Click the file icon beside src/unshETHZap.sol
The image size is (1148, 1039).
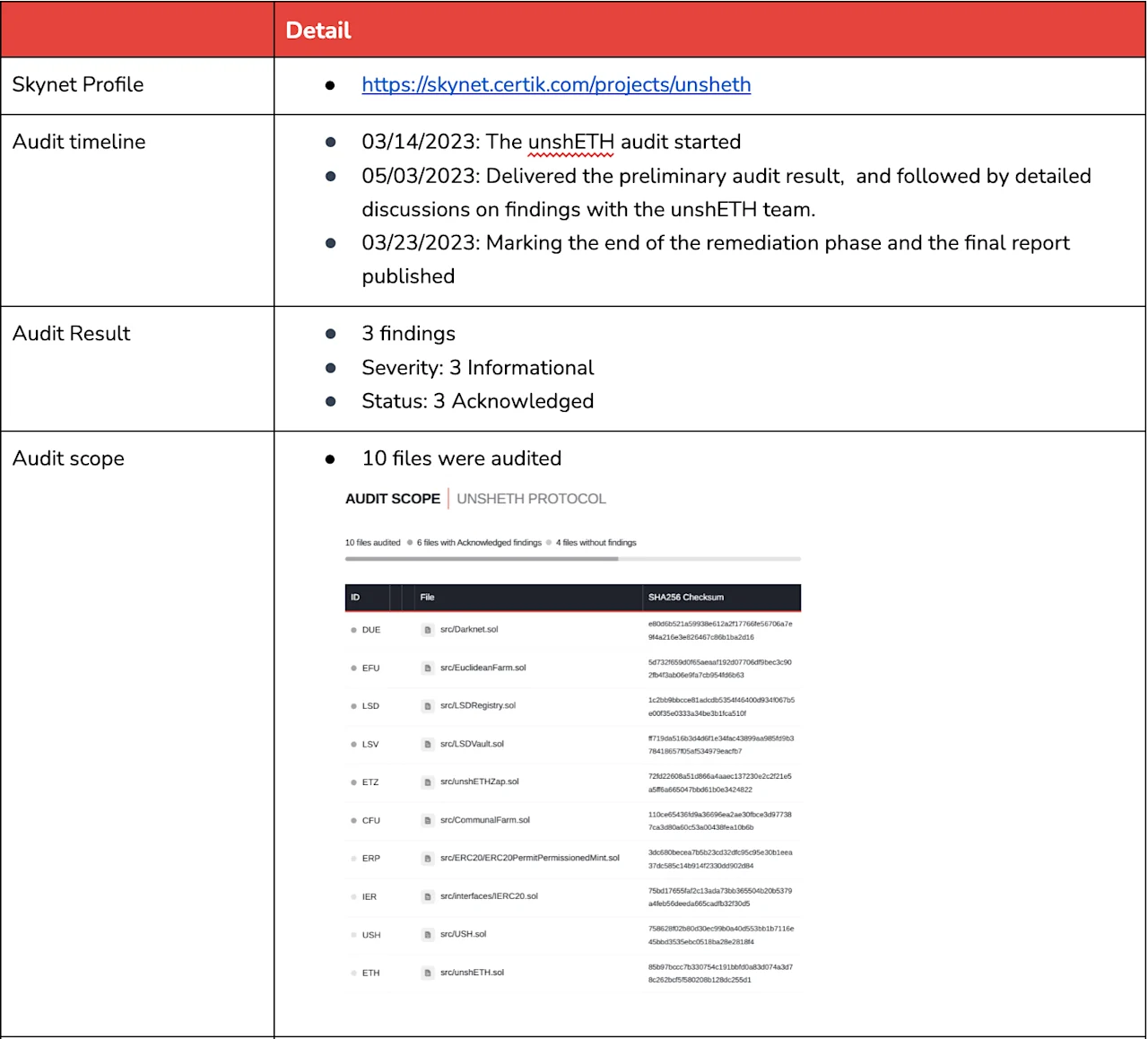tap(428, 782)
